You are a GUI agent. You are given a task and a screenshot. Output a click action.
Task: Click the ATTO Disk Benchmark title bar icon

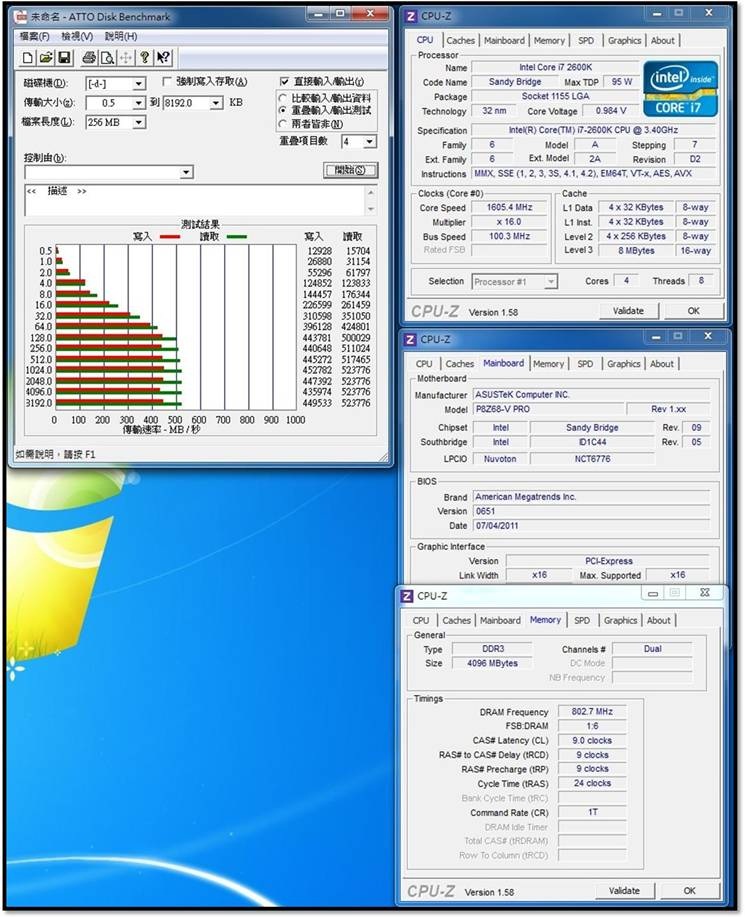pyautogui.click(x=21, y=16)
